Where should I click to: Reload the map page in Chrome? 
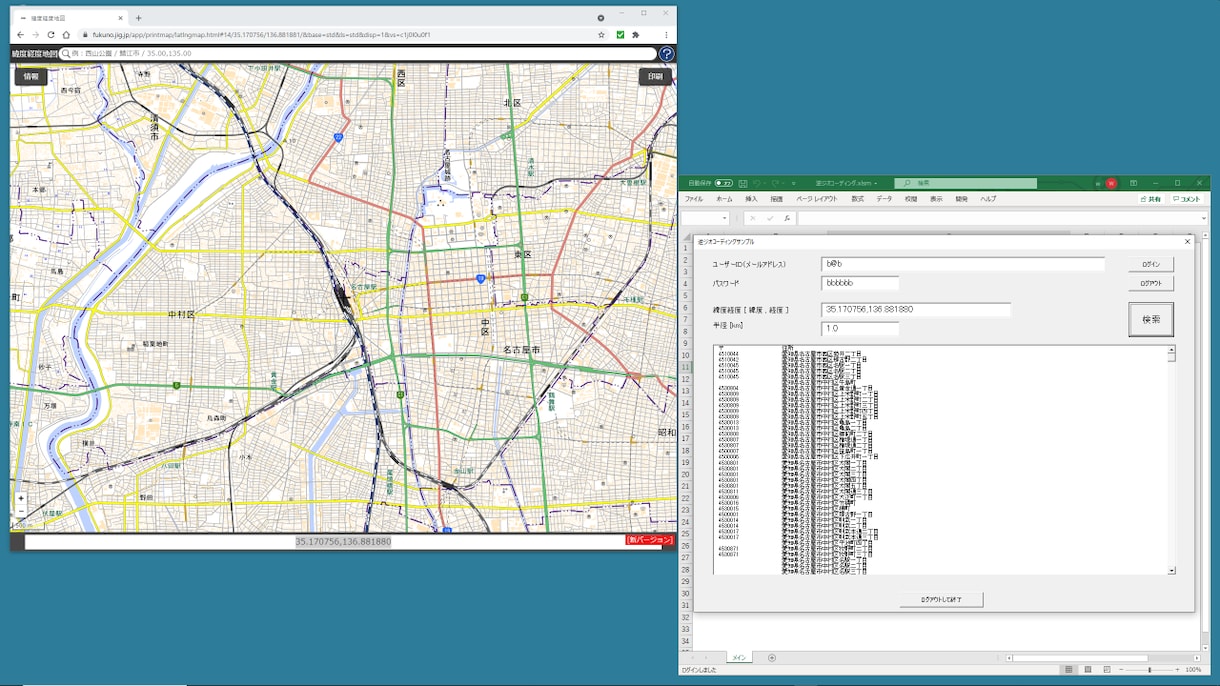[51, 35]
